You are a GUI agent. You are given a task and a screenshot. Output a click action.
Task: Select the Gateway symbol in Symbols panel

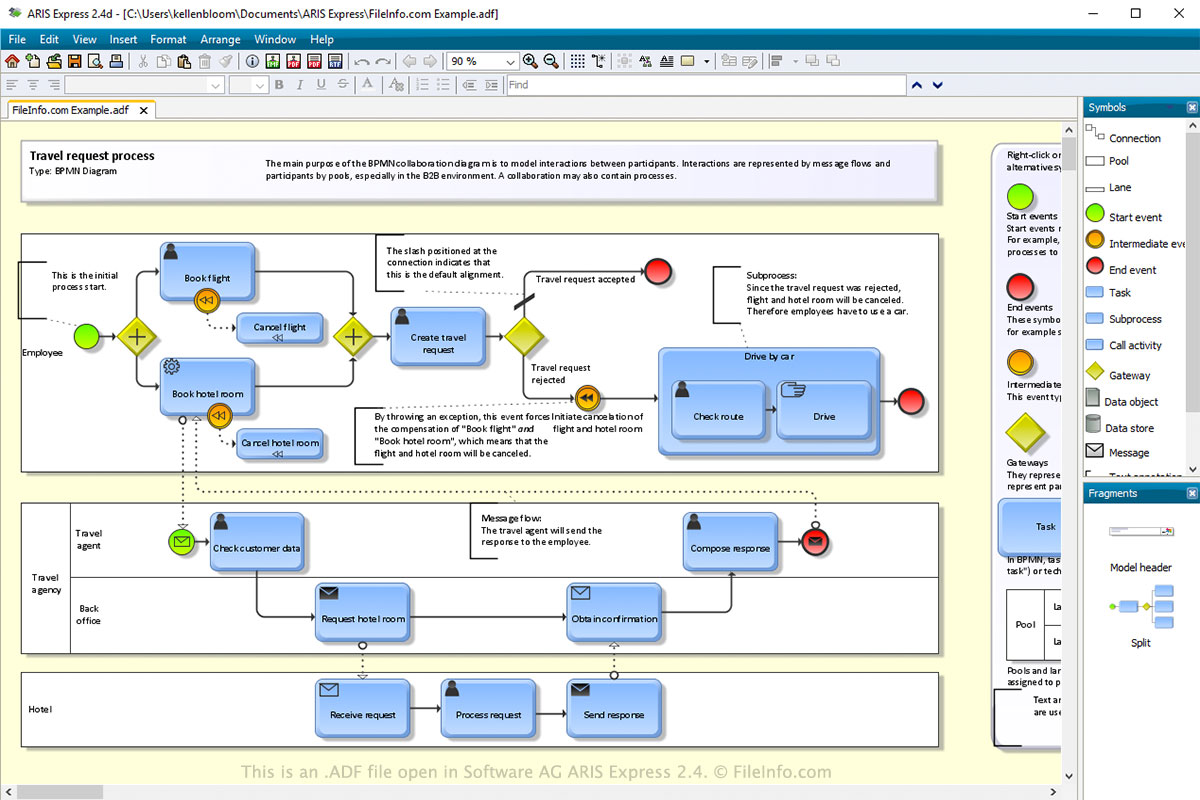pos(1129,375)
